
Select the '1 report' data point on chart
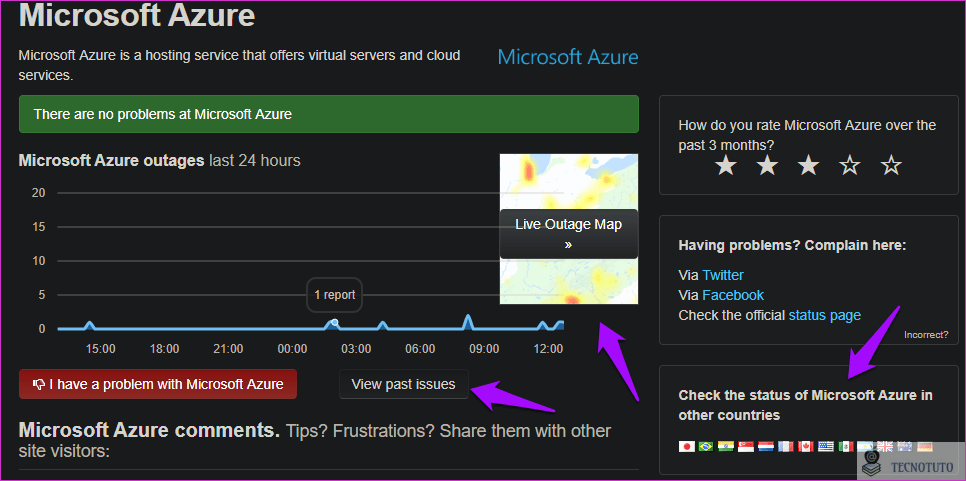coord(335,321)
